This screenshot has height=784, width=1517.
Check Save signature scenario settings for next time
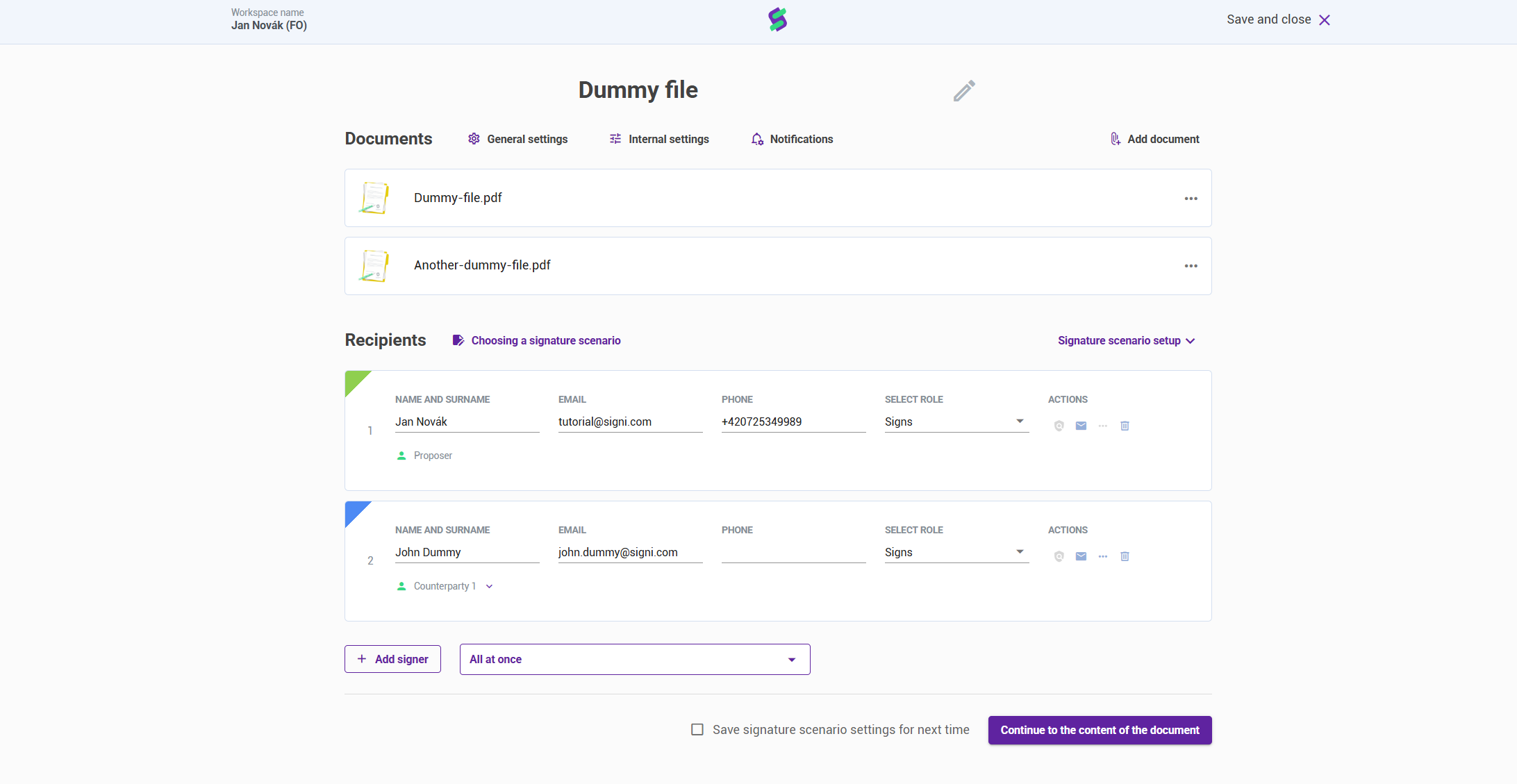tap(697, 729)
